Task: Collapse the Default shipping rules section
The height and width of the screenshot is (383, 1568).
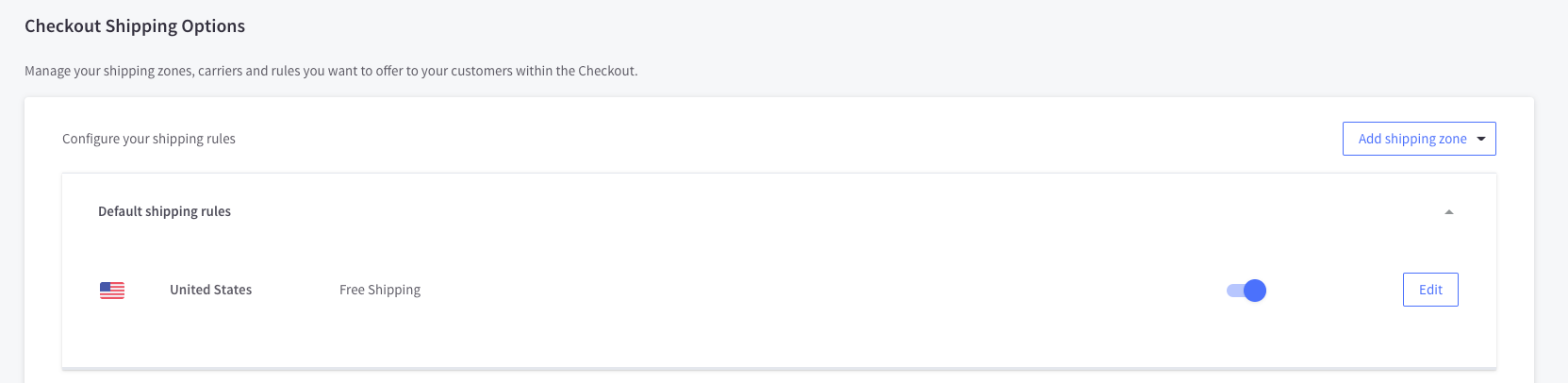Action: (x=1449, y=212)
